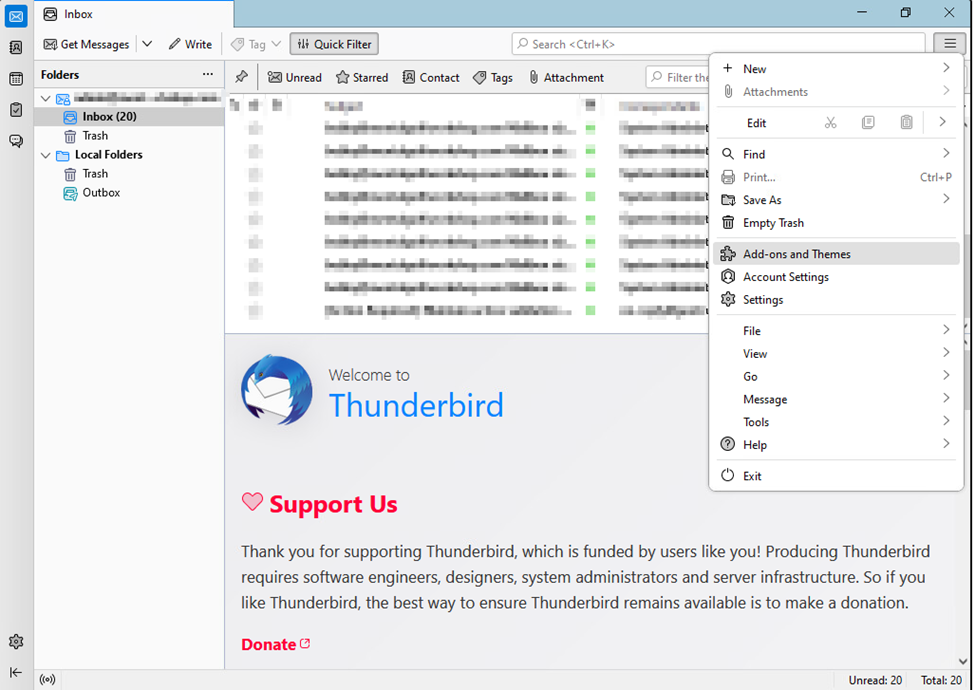975x690 pixels.
Task: Toggle the Starred quick filter
Action: (x=362, y=77)
